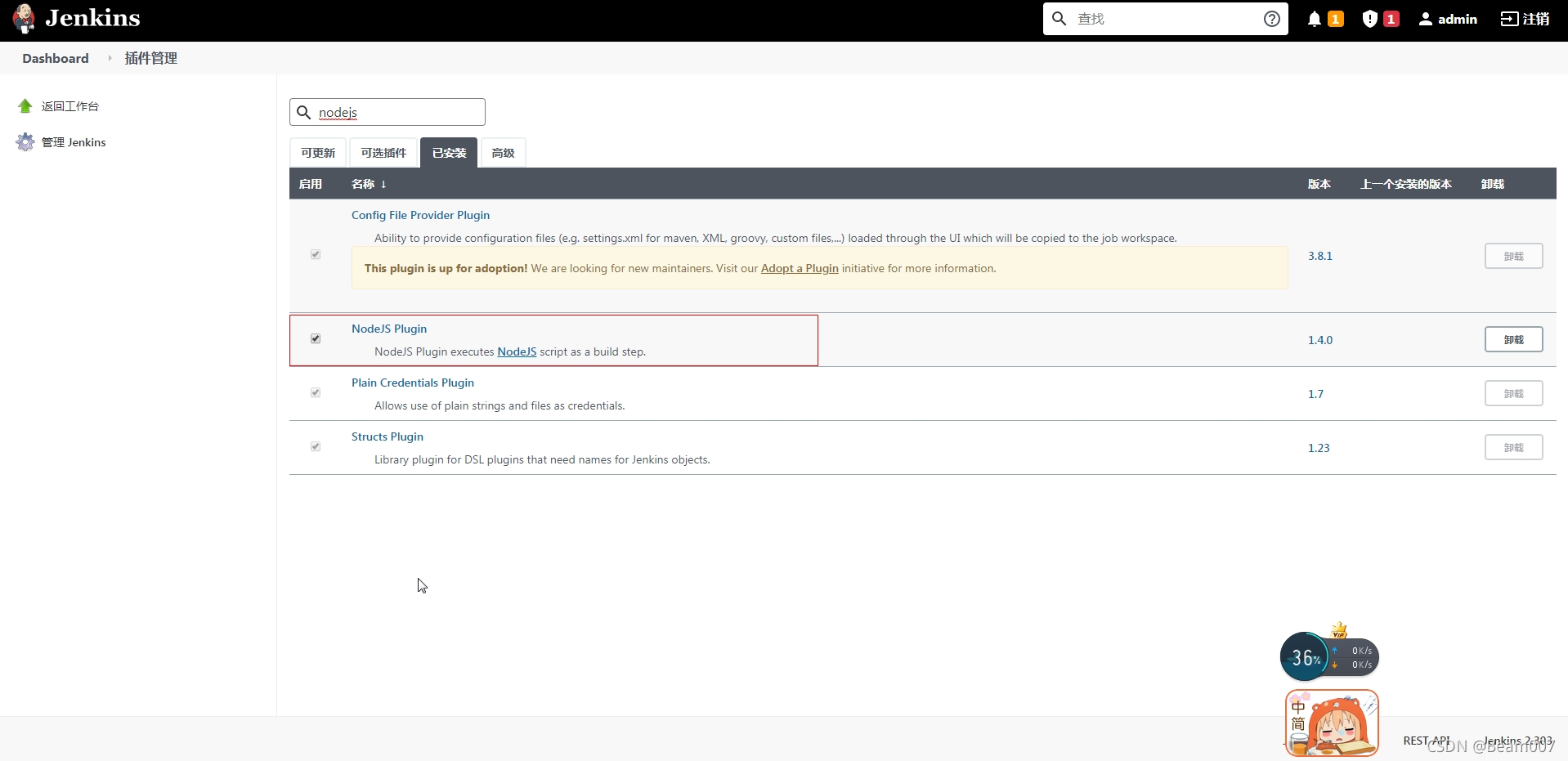Open the NodeJS Plugin title link
Image resolution: width=1568 pixels, height=761 pixels.
click(x=389, y=329)
